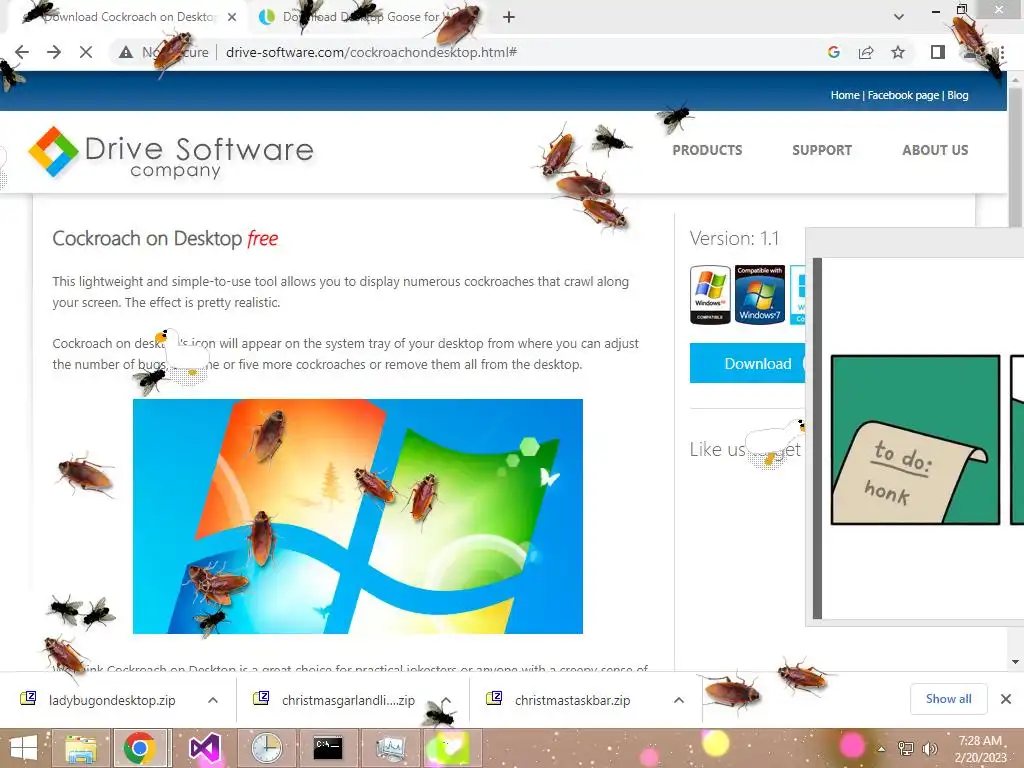Click the 'to do: honk' goose note
The height and width of the screenshot is (768, 1024).
[x=916, y=440]
